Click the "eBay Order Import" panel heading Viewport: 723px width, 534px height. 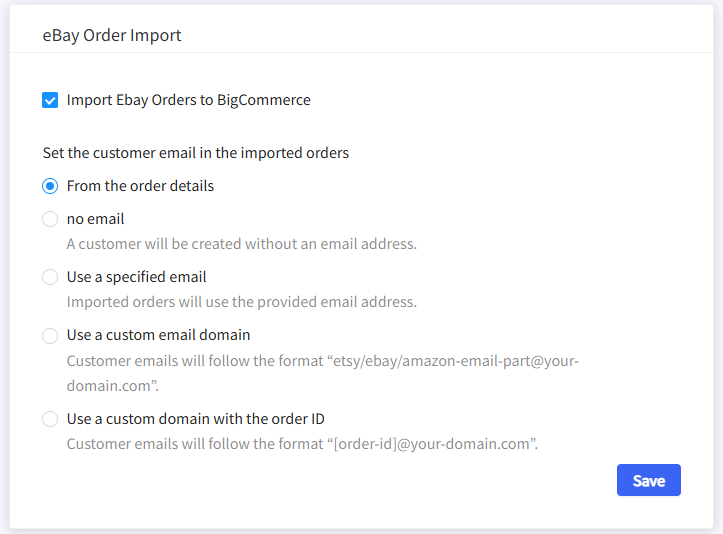pyautogui.click(x=112, y=36)
